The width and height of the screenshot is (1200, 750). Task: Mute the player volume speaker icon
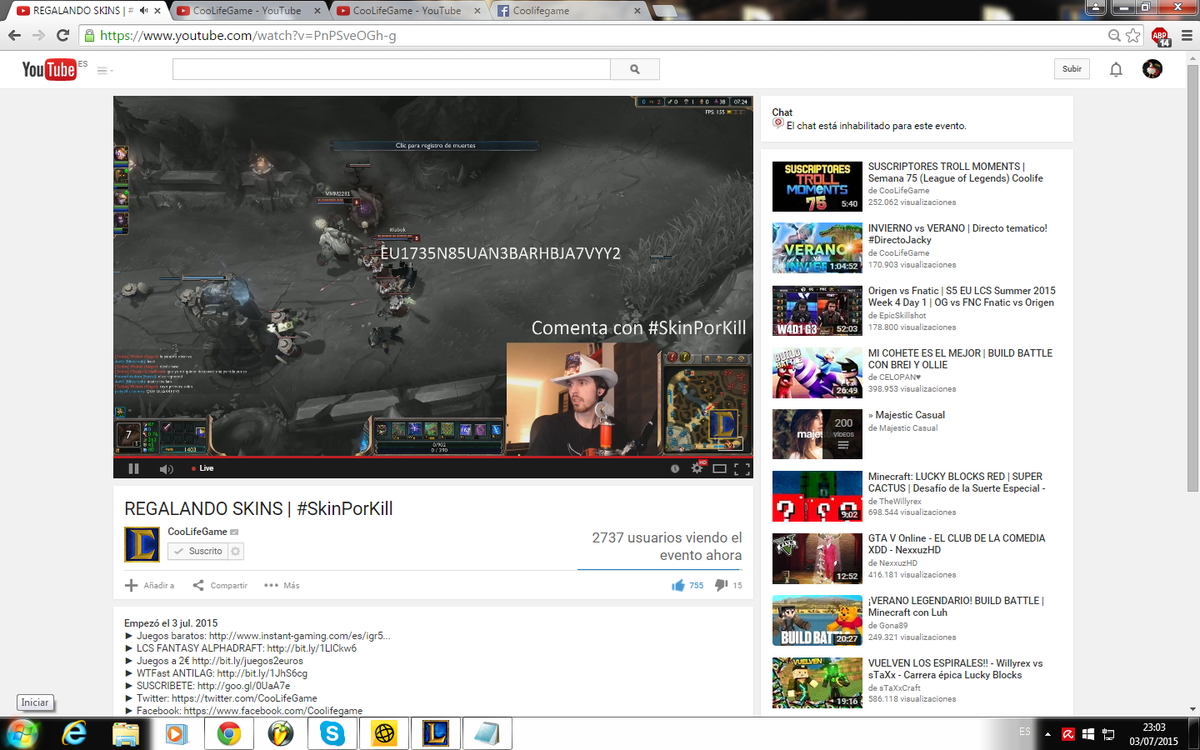167,468
